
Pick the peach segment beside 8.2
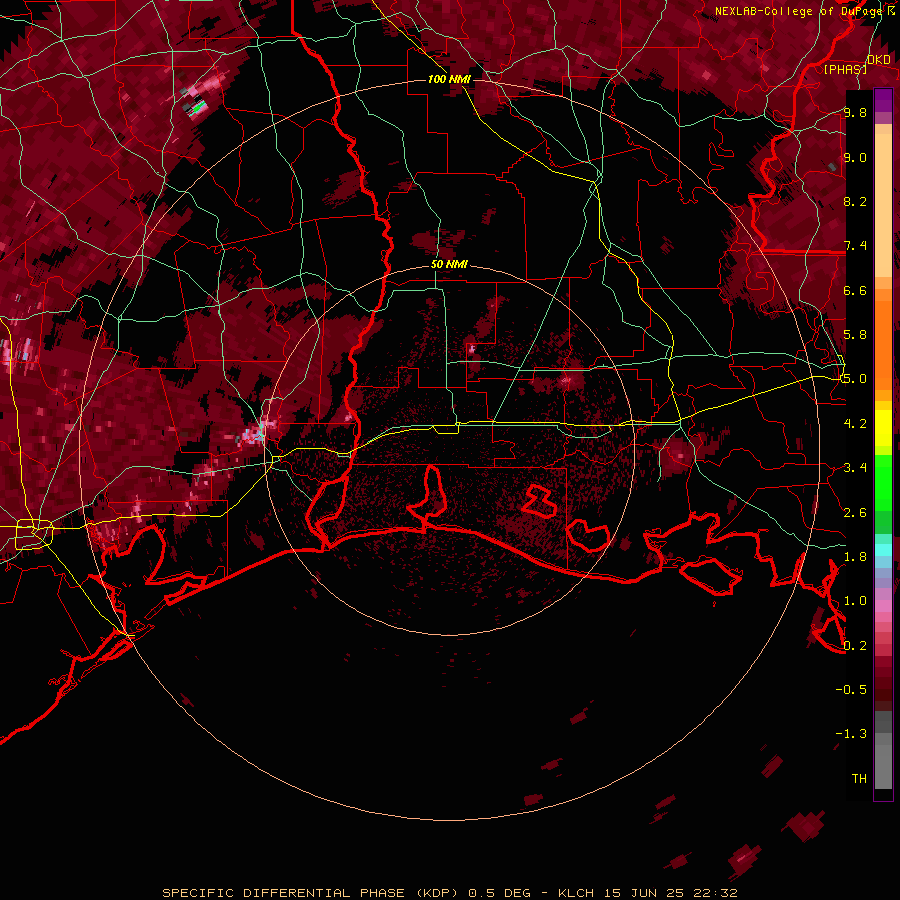pos(883,205)
